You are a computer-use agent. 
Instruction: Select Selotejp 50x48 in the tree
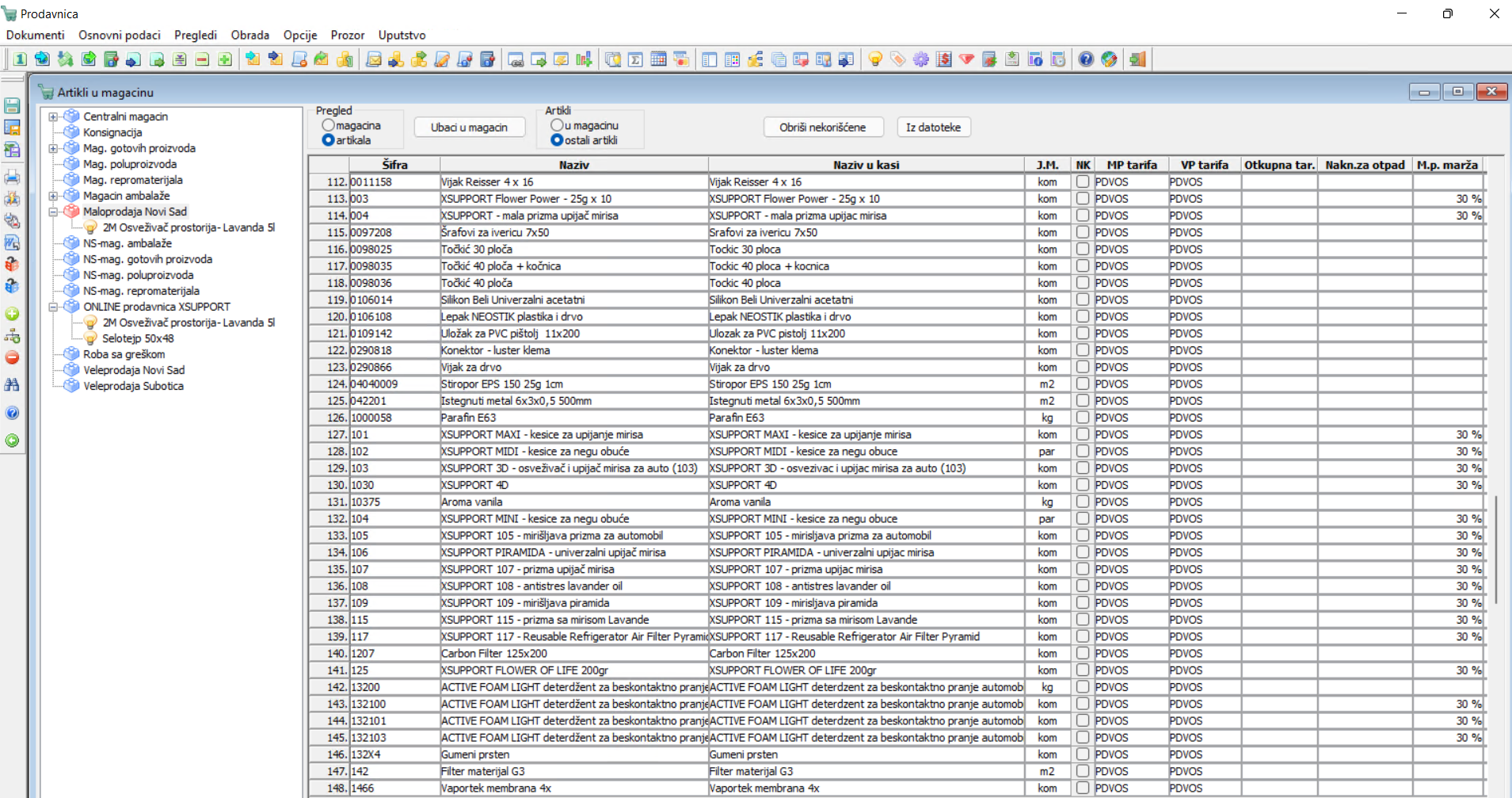click(138, 338)
